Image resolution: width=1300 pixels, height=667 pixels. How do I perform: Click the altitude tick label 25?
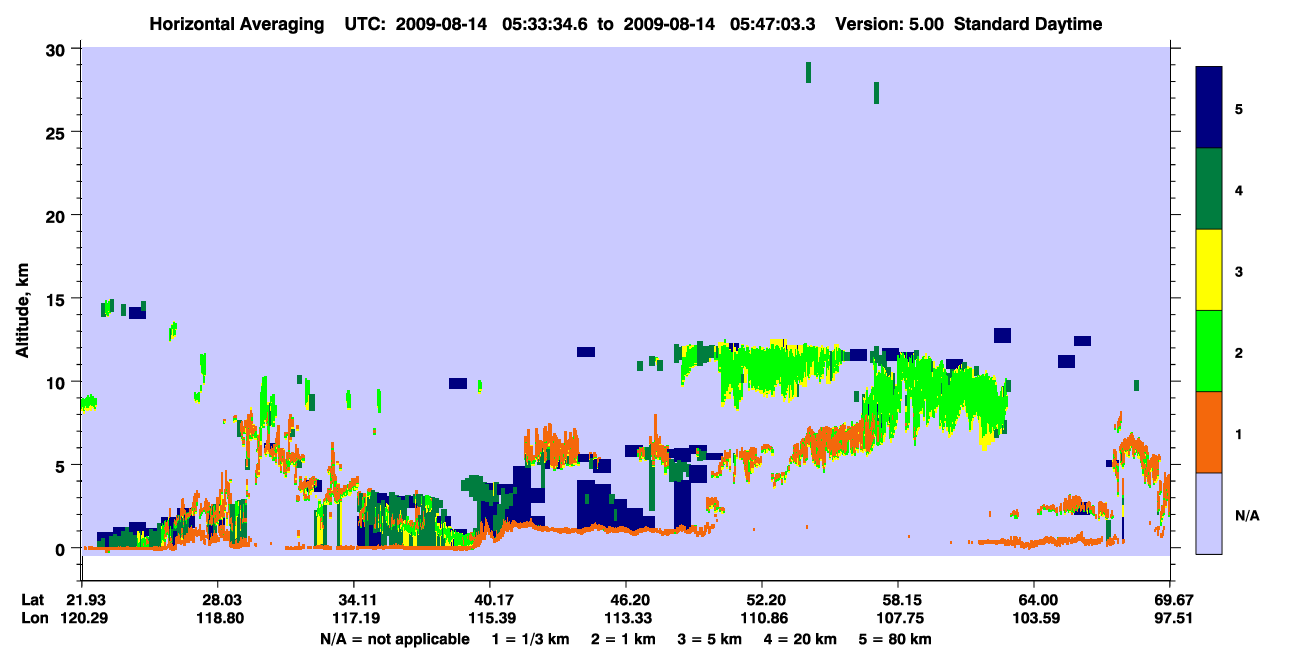tap(58, 132)
